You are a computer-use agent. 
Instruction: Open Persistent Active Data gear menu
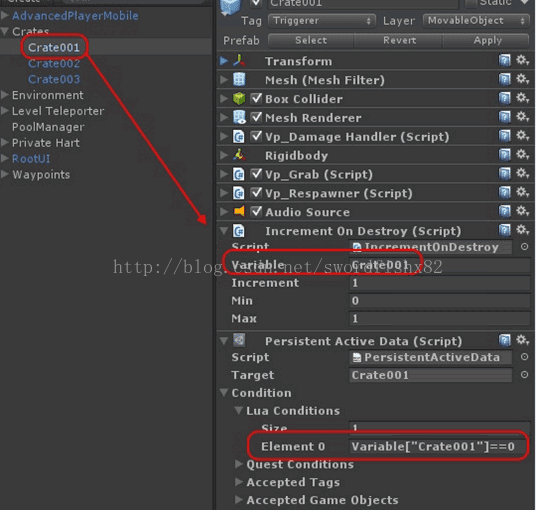pyautogui.click(x=522, y=340)
